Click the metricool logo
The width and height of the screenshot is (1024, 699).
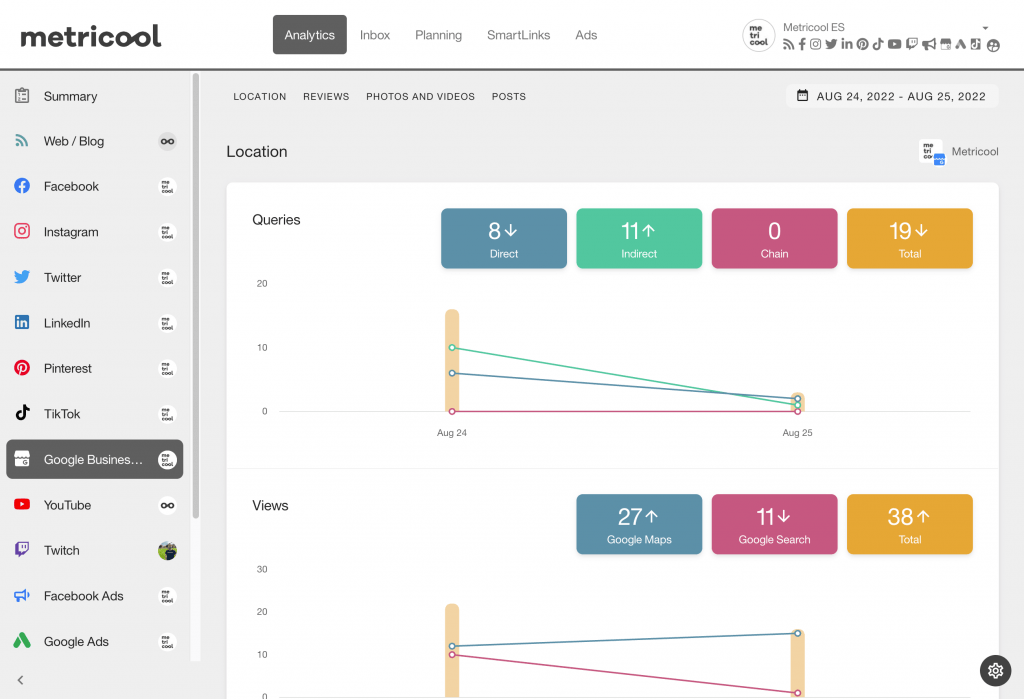91,36
